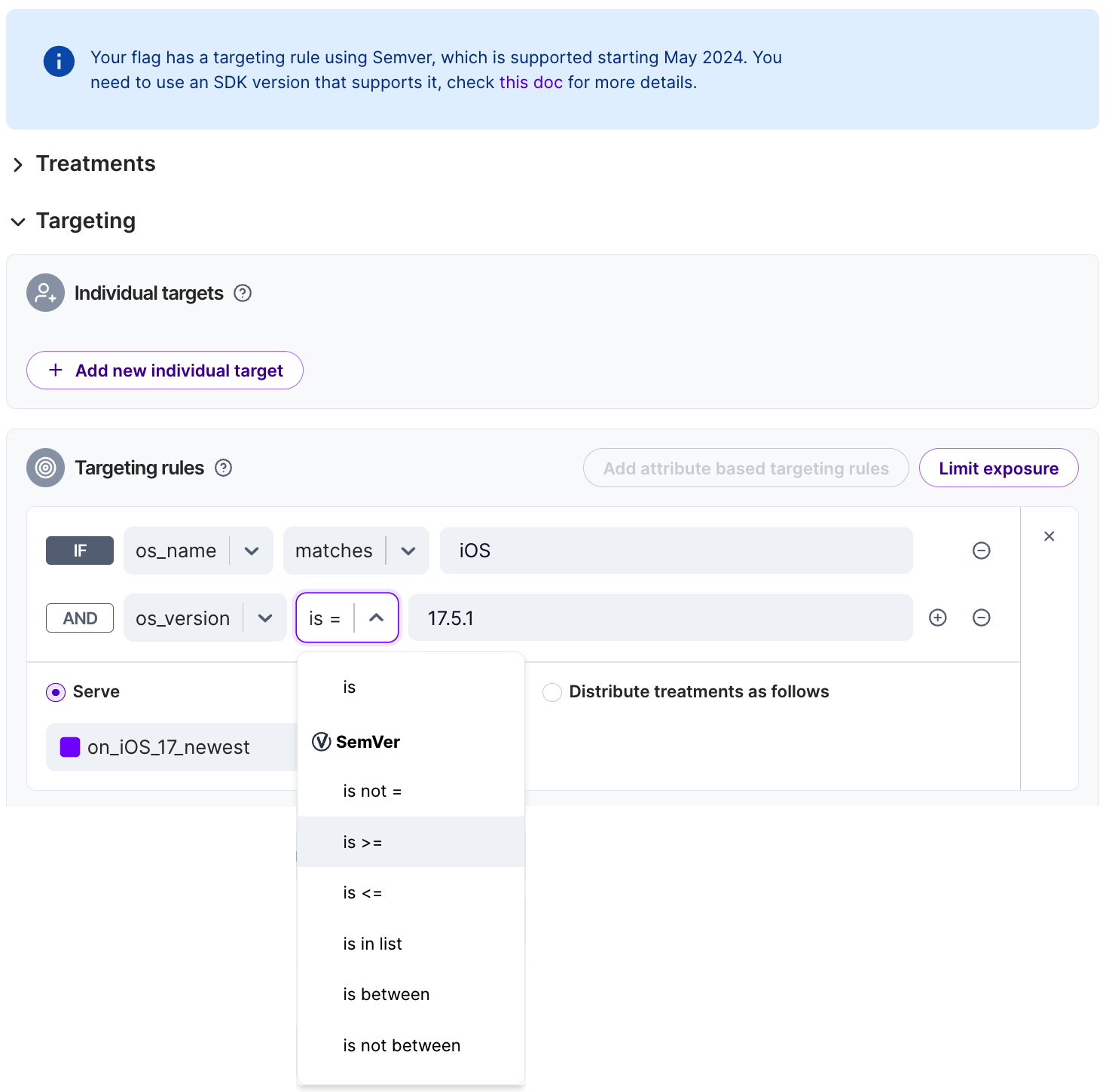1112x1092 pixels.
Task: Choose 'is between' from the matcher menu
Action: [411, 994]
